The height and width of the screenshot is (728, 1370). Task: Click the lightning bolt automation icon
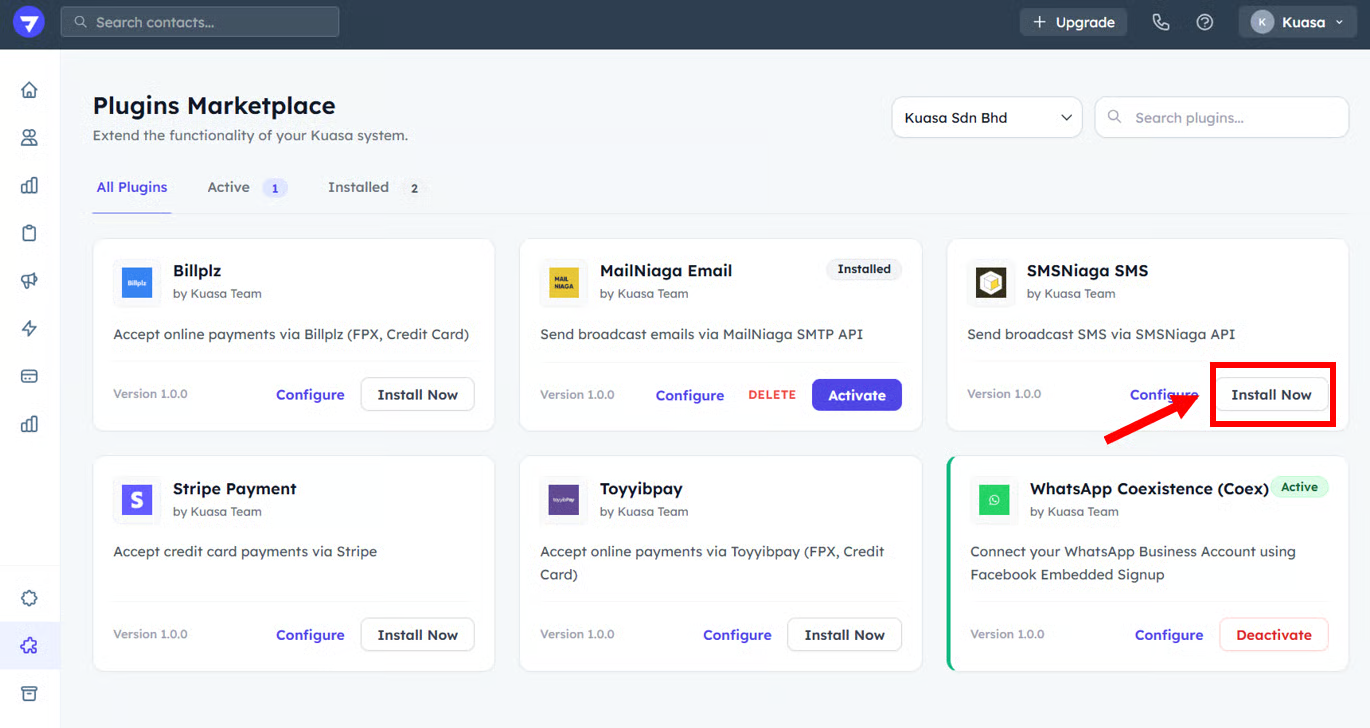[29, 329]
